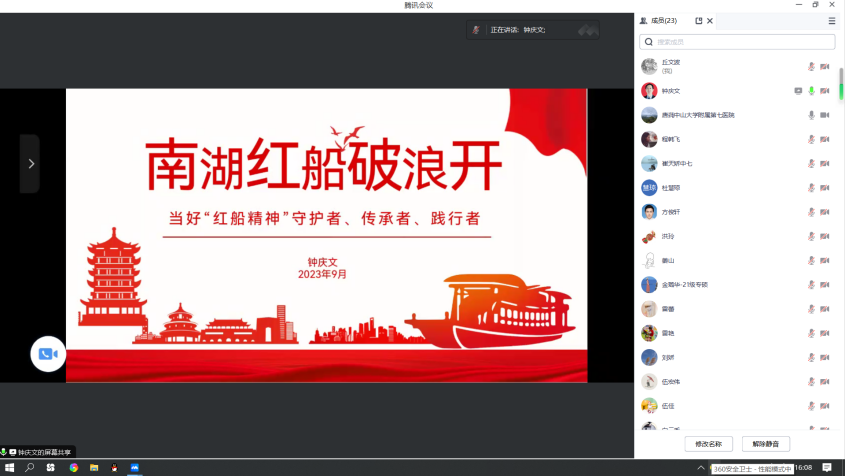
Task: Open the notification center icon
Action: click(x=827, y=467)
